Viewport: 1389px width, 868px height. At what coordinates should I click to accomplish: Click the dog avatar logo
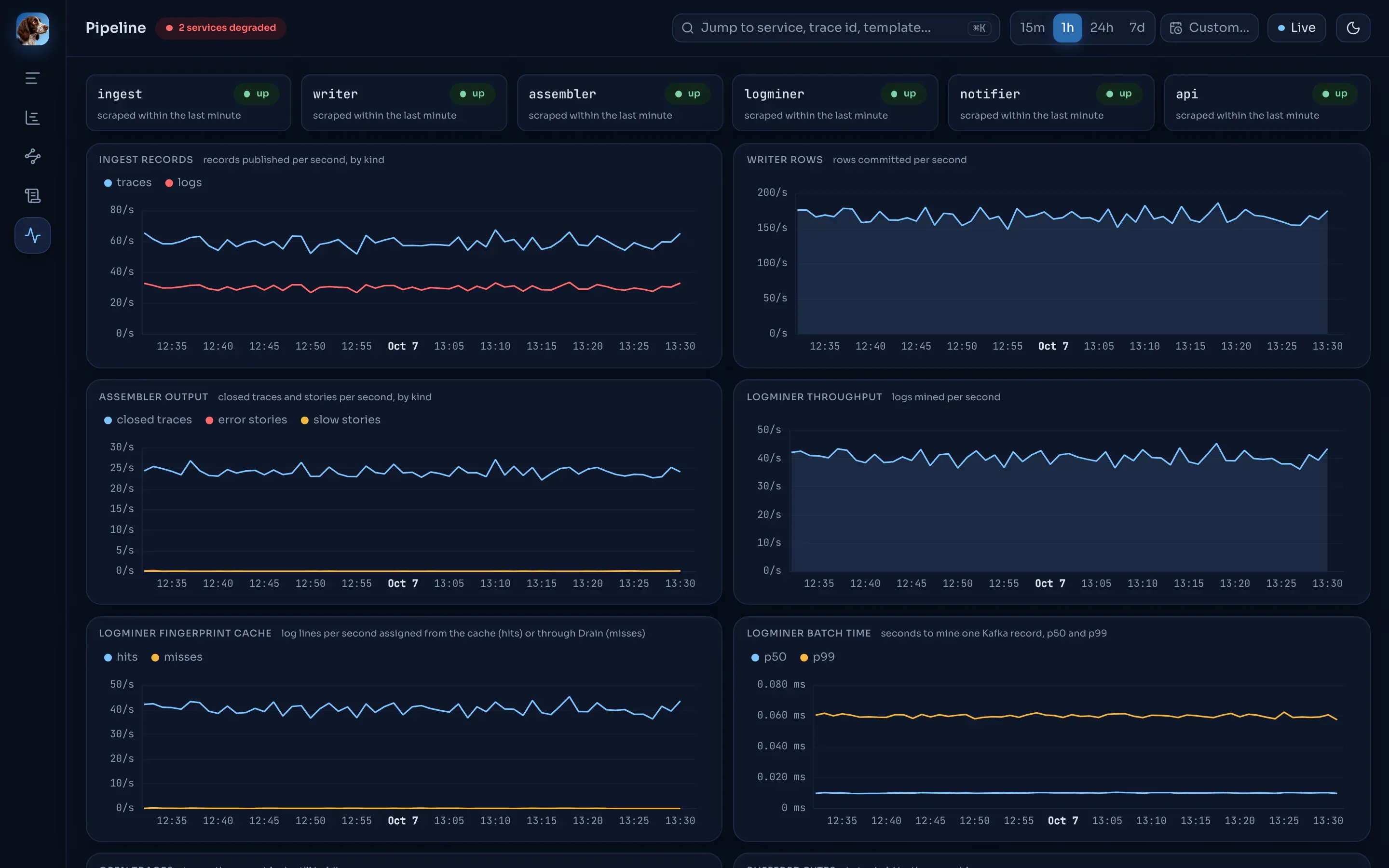tap(33, 29)
